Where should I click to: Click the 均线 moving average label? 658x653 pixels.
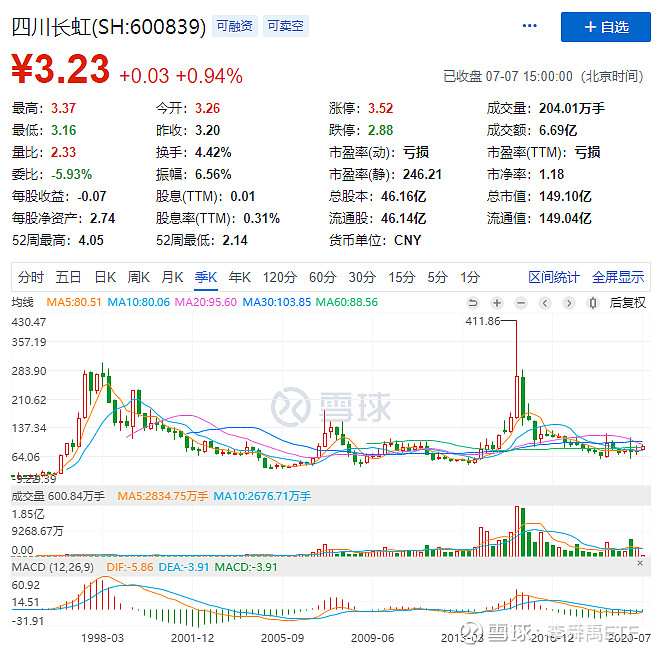click(22, 302)
